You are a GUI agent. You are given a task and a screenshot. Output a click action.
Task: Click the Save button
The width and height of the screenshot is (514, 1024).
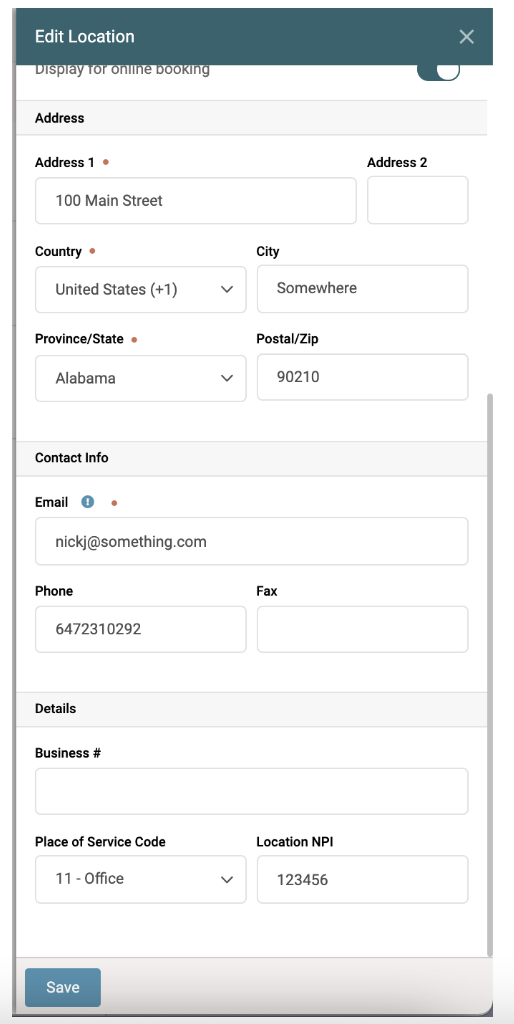coord(63,987)
